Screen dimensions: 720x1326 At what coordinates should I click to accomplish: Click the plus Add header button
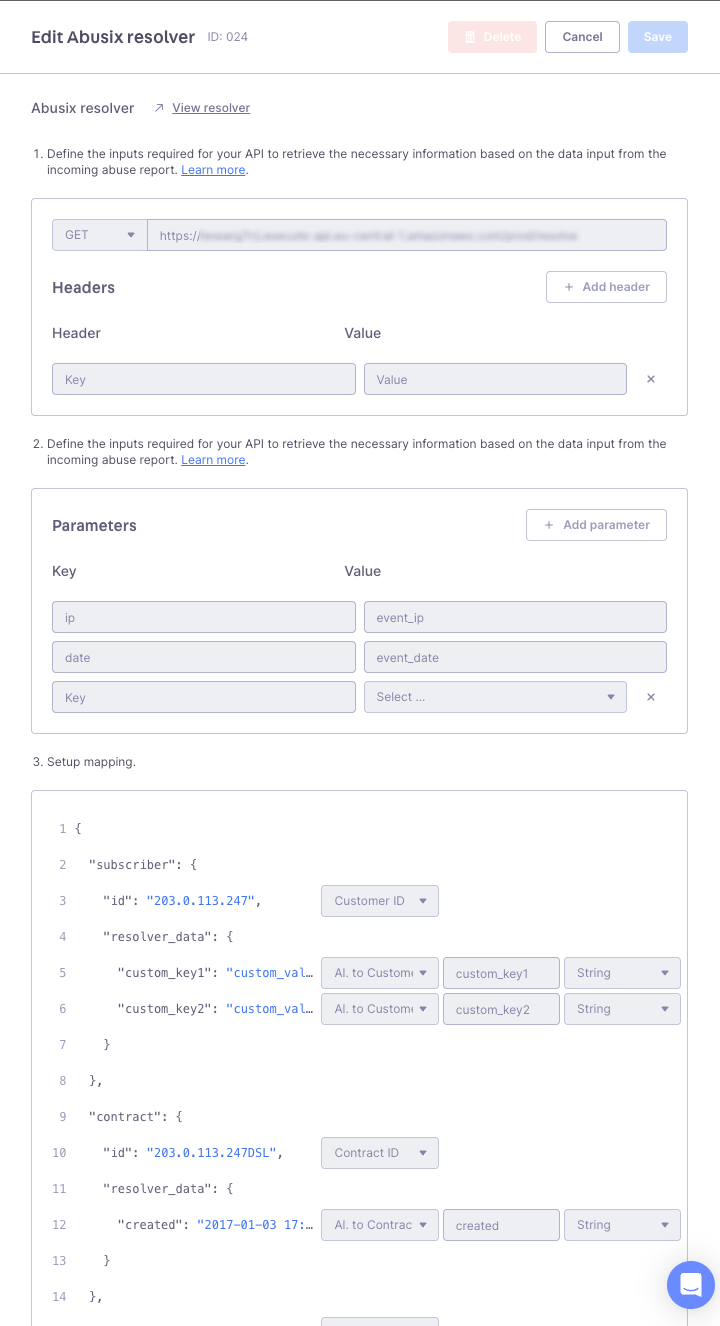tap(606, 287)
